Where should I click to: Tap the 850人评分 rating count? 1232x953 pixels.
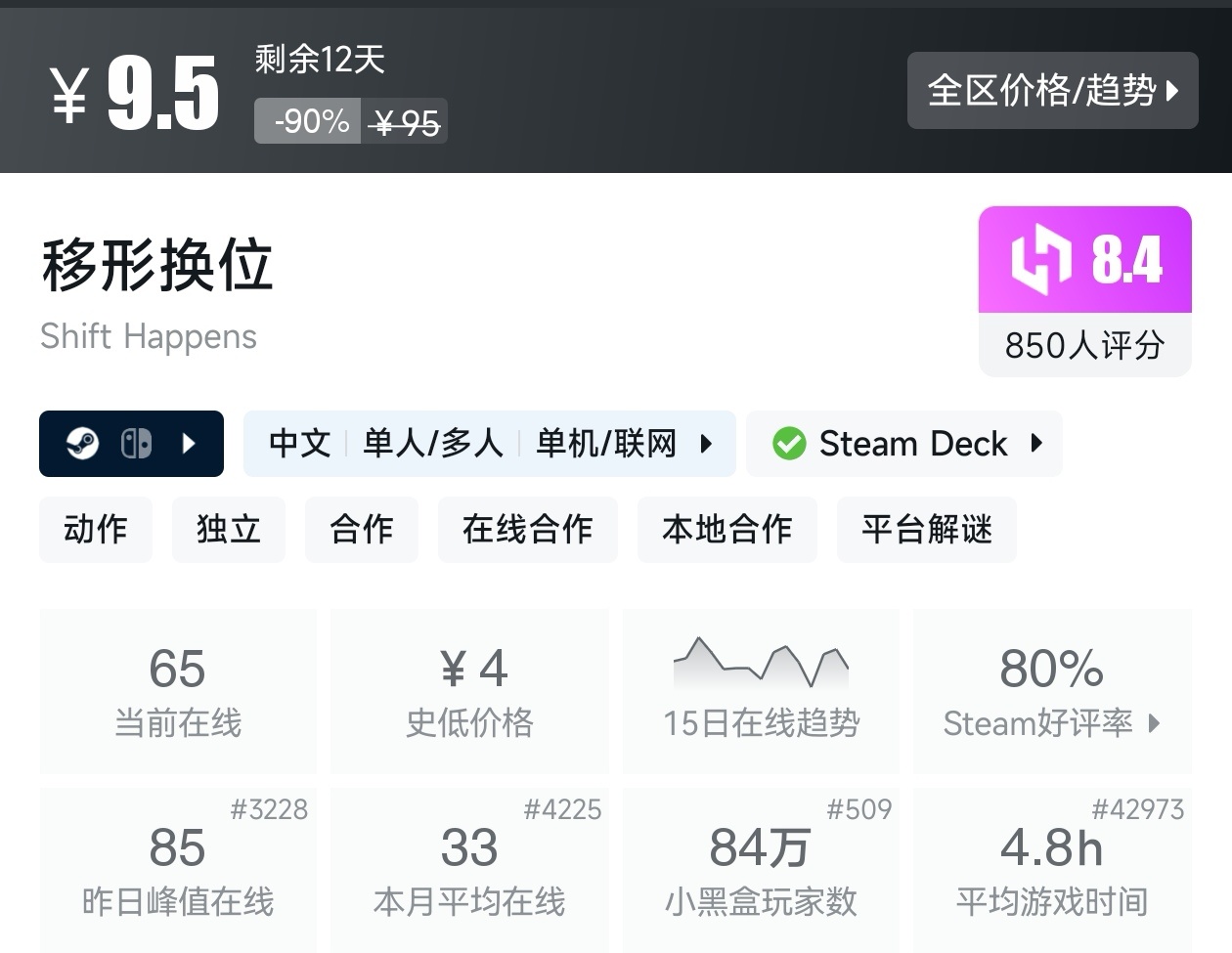click(x=1084, y=345)
